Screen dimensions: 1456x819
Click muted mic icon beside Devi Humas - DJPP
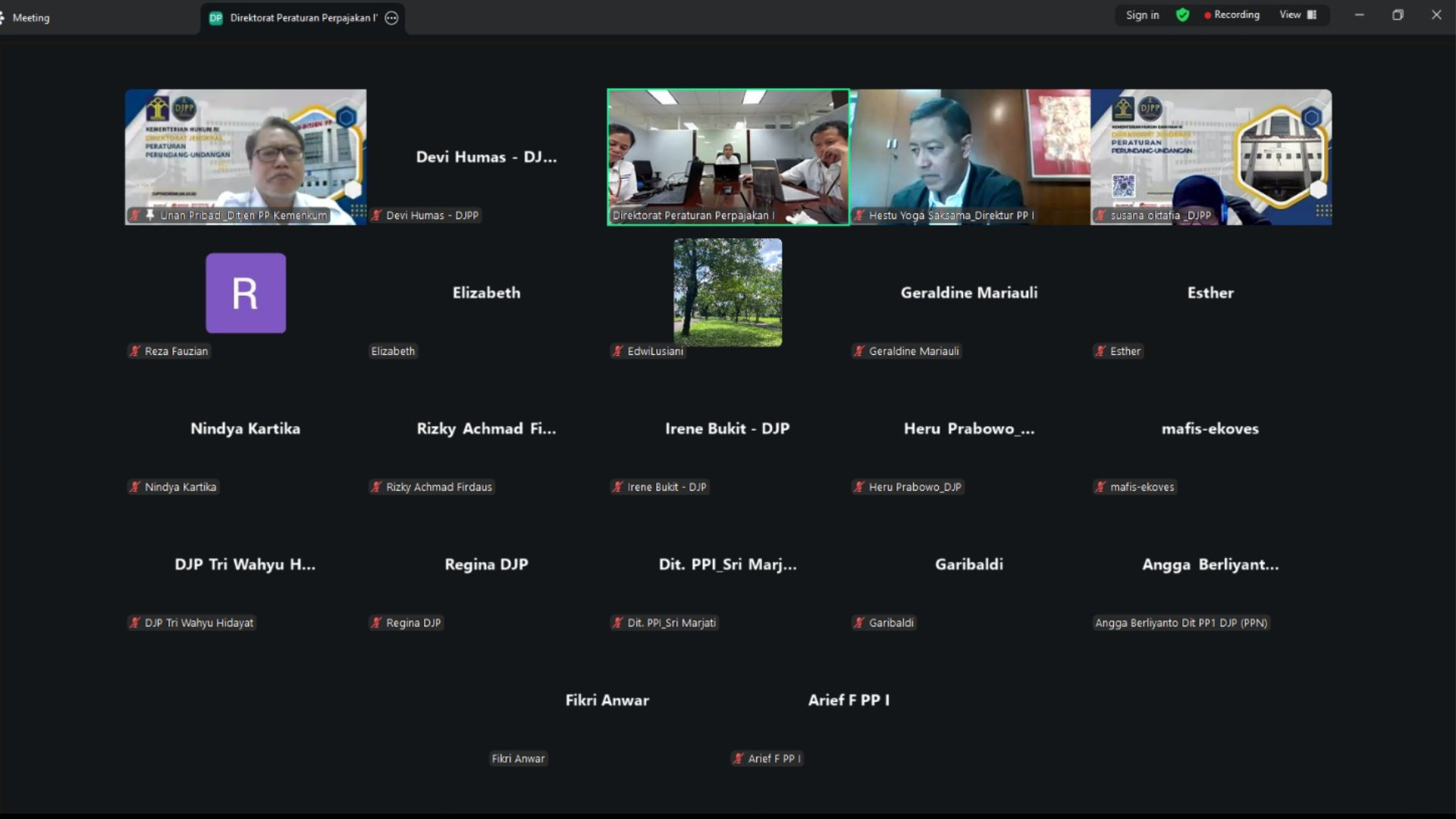(376, 215)
